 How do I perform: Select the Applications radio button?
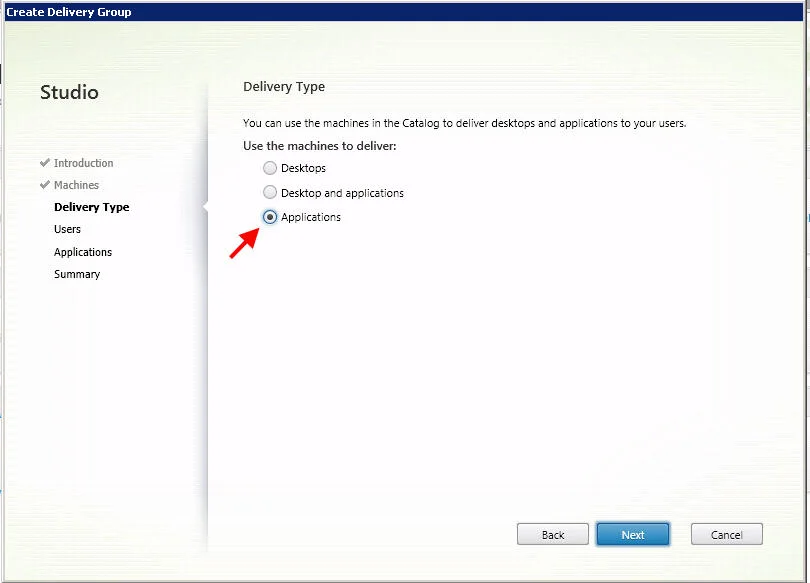pyautogui.click(x=270, y=217)
